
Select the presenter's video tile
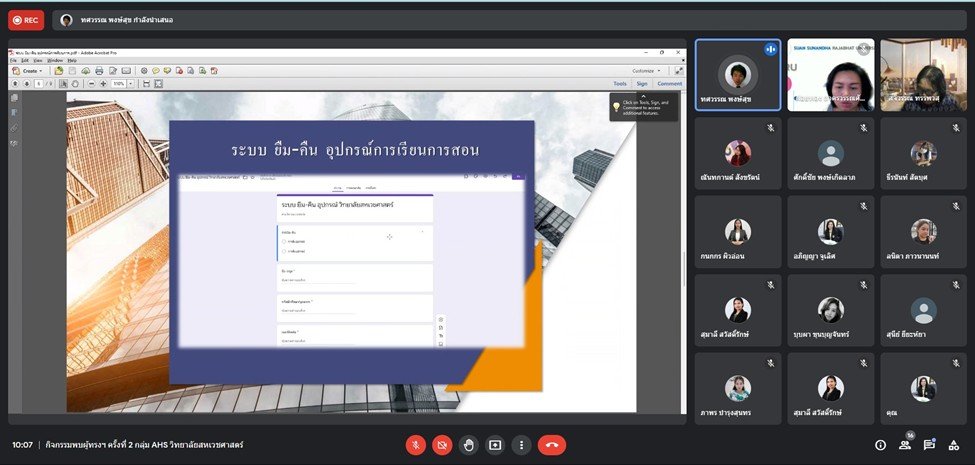pos(738,74)
